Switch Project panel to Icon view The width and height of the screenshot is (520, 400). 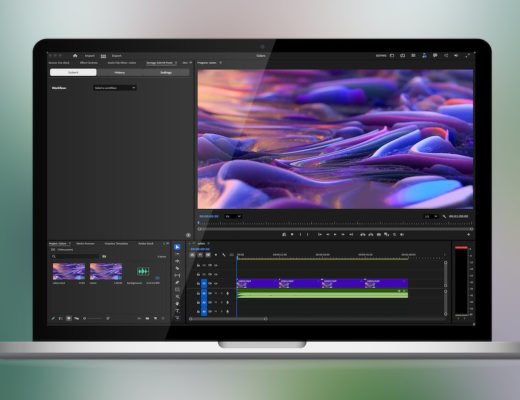[x=69, y=318]
